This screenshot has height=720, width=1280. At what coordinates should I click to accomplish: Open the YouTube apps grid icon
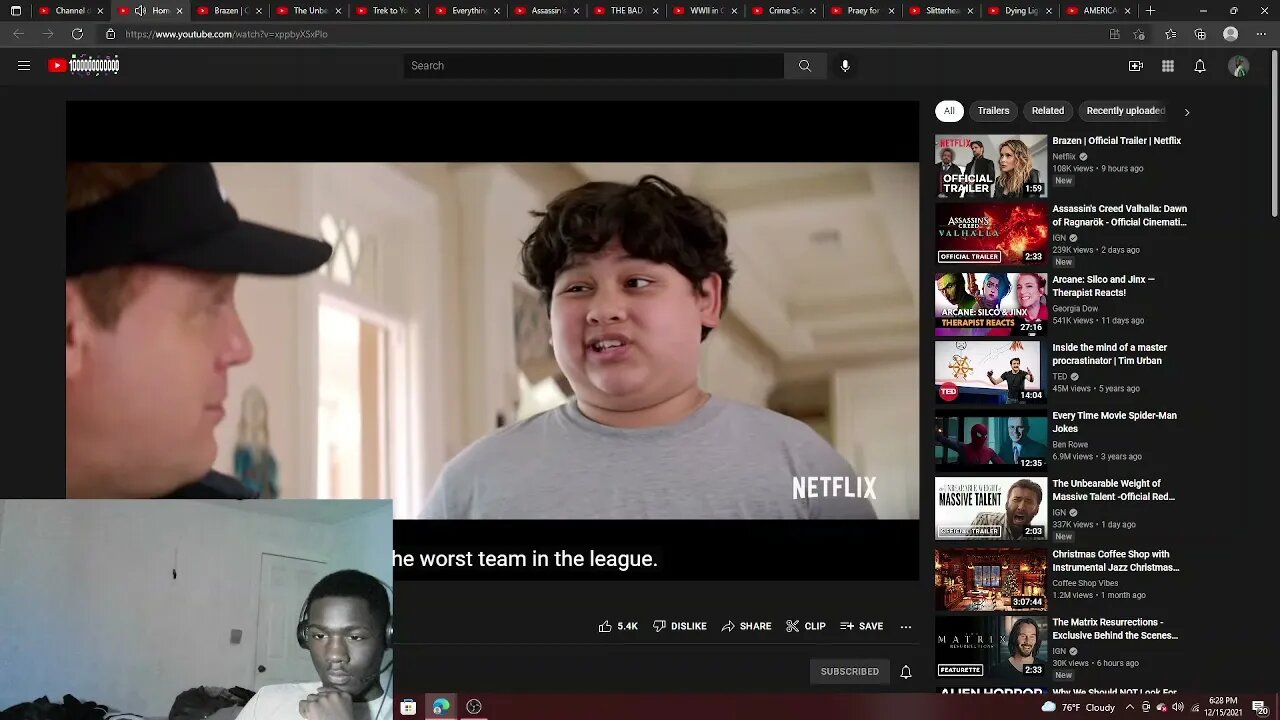(1168, 66)
